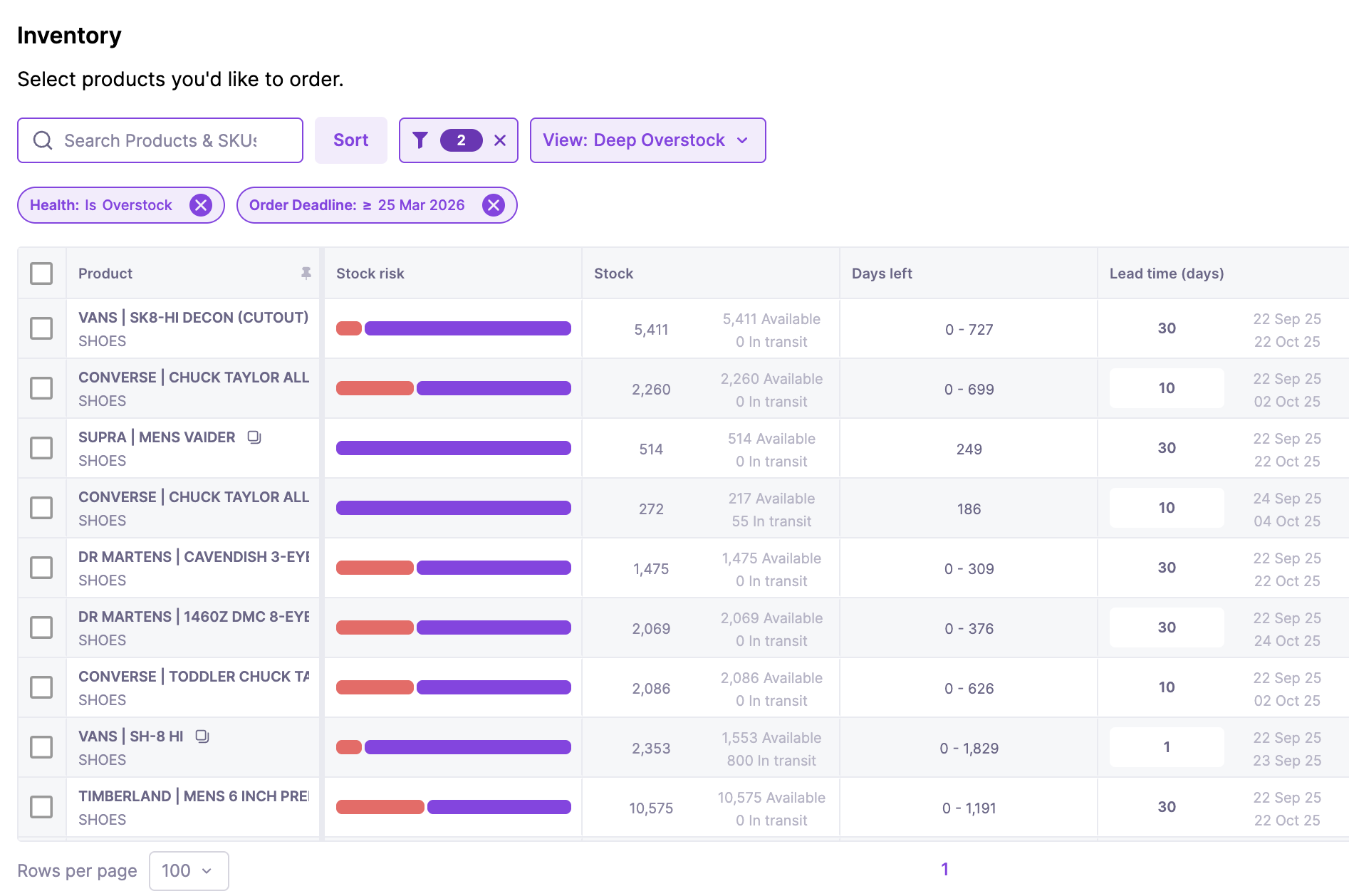Viewport: 1349px width, 896px height.
Task: Clear all filters with the X icon
Action: (500, 140)
